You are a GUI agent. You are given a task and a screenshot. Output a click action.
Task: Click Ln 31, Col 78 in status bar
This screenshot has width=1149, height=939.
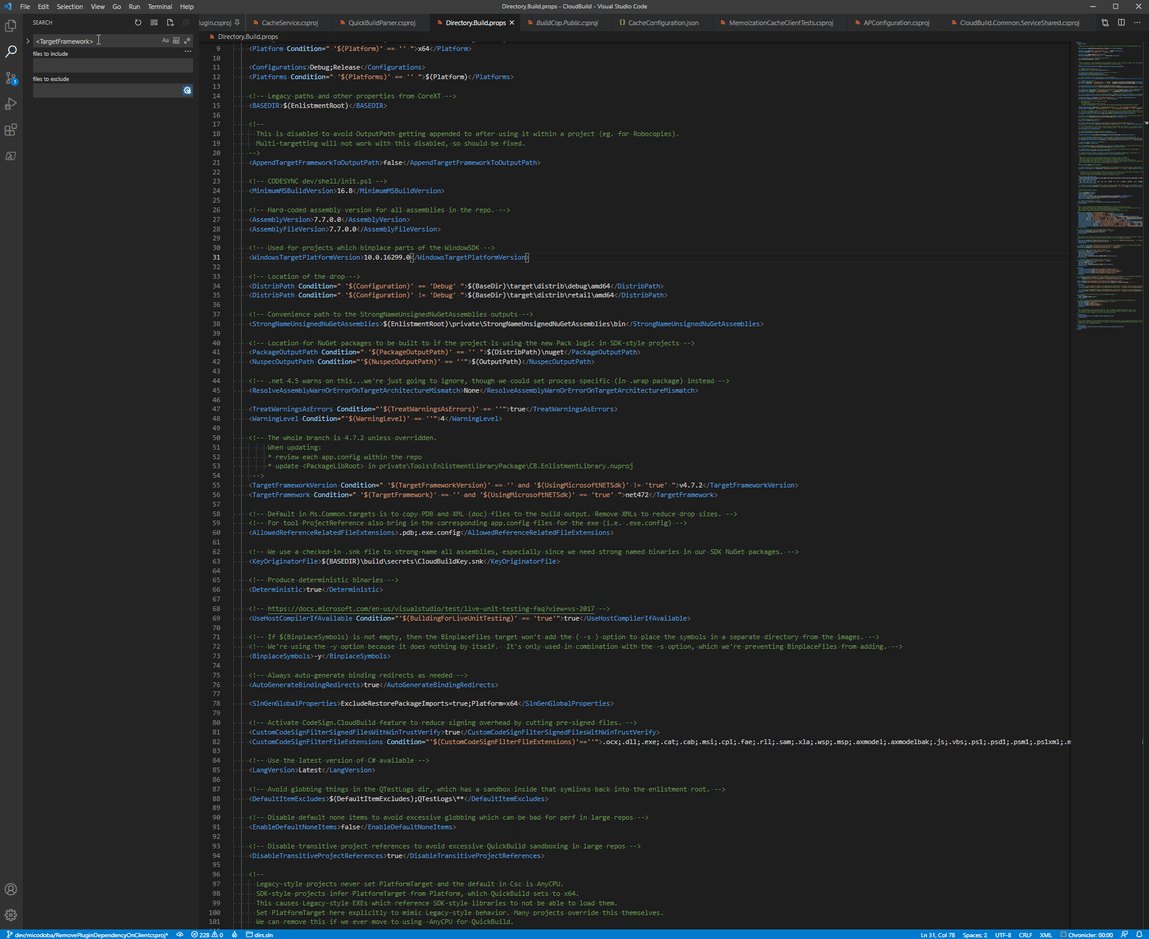point(937,935)
